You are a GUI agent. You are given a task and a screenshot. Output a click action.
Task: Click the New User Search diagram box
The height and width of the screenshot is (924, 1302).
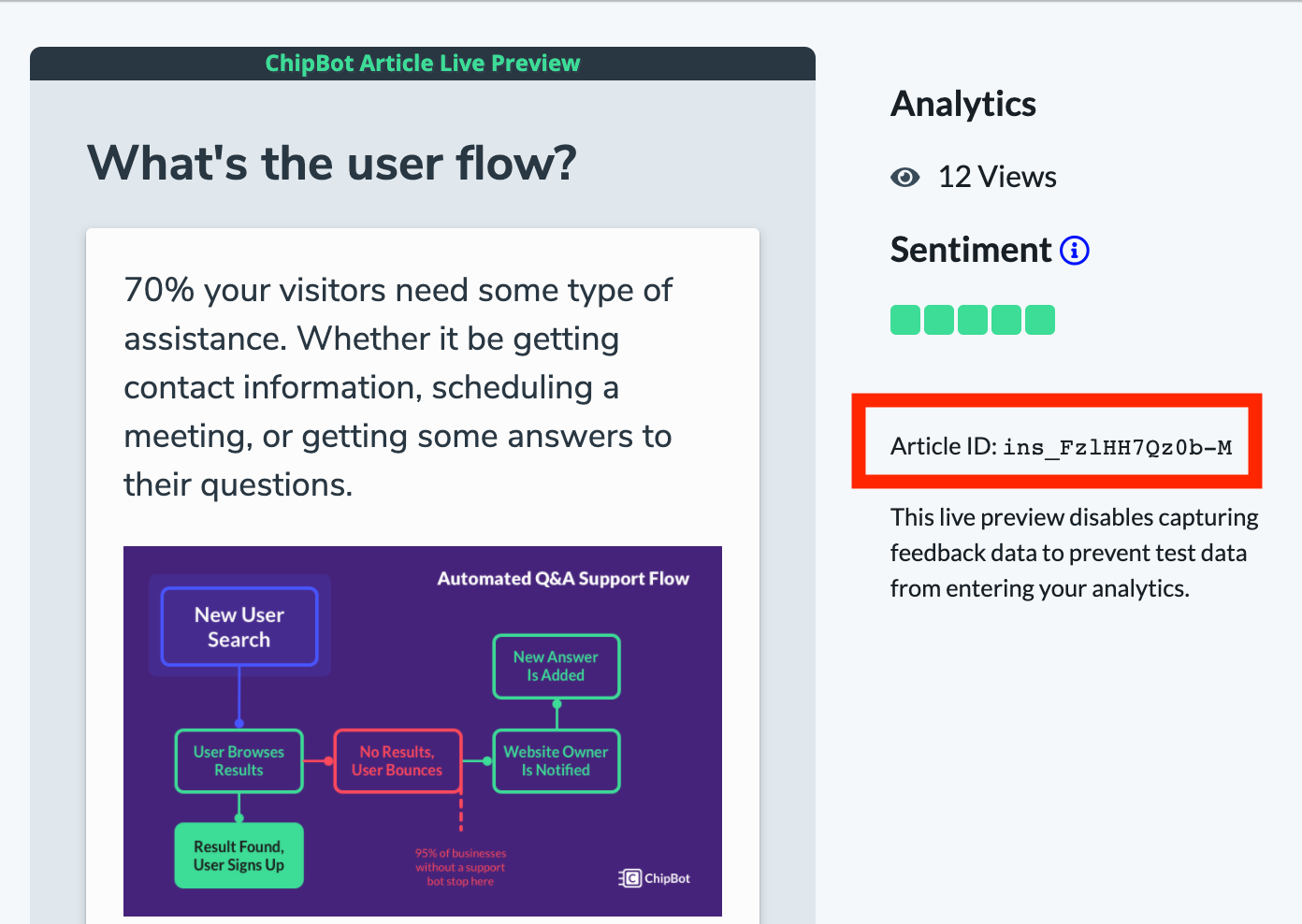click(239, 627)
